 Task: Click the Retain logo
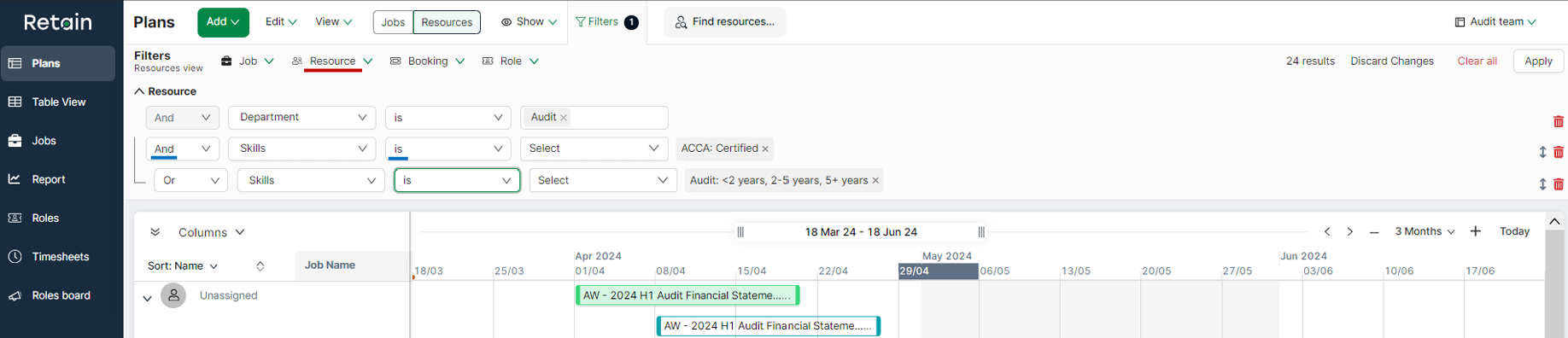tap(57, 22)
